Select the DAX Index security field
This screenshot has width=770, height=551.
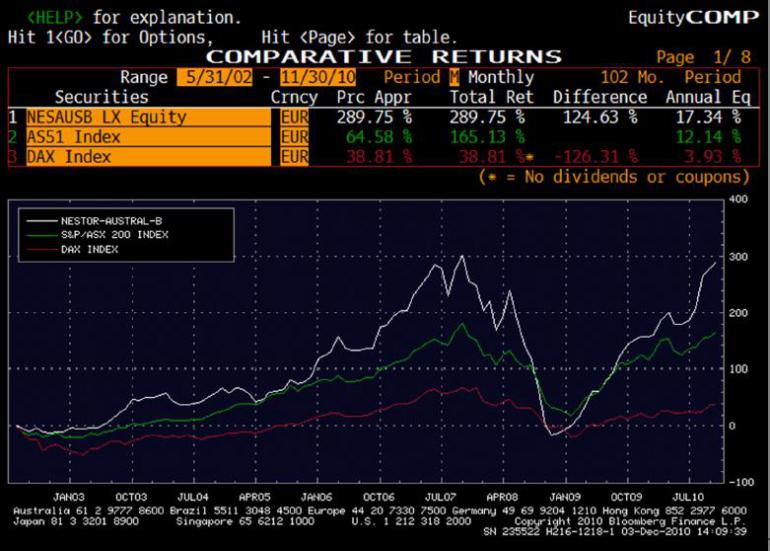click(148, 157)
